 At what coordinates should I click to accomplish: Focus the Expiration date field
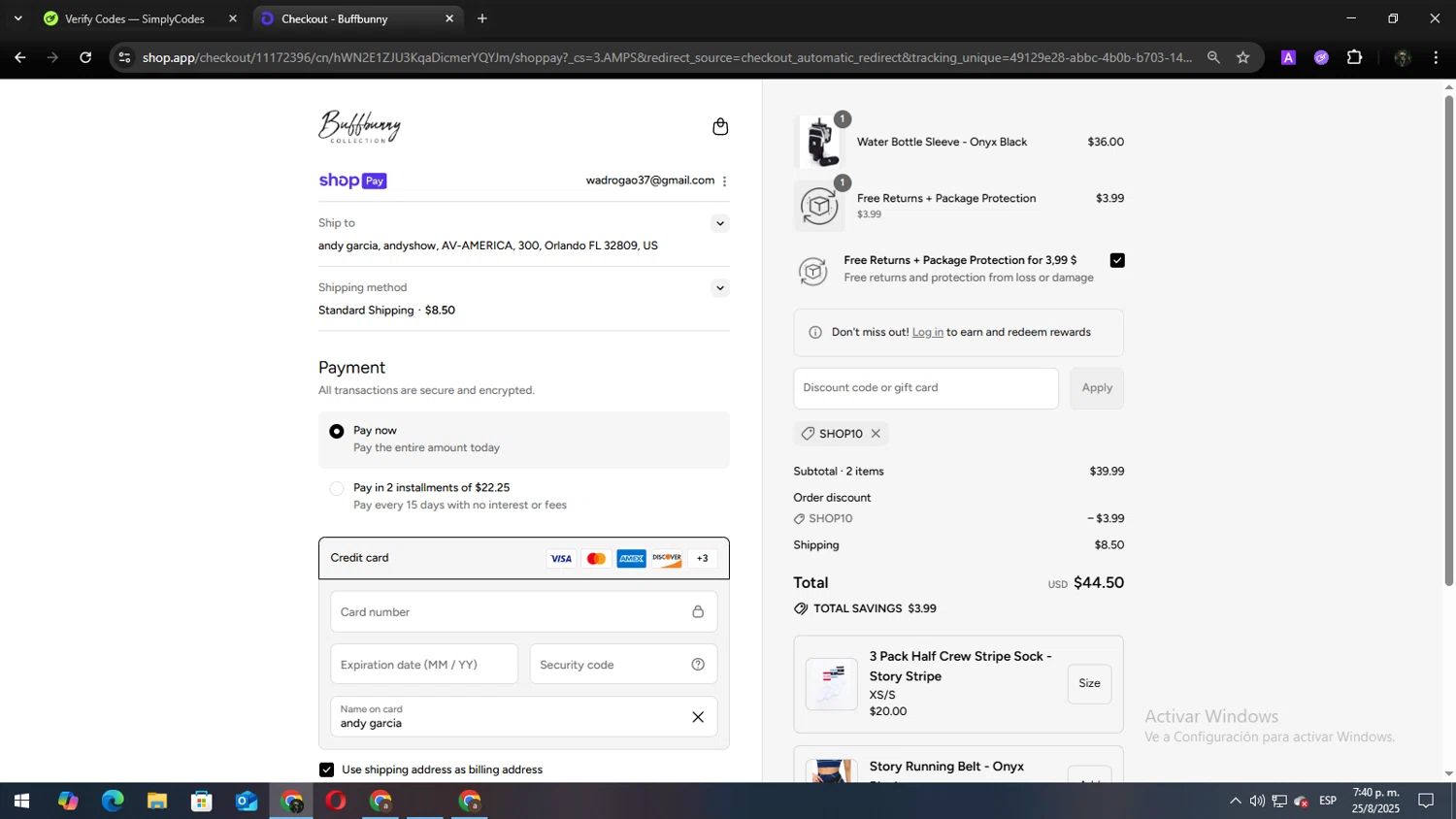(x=424, y=665)
